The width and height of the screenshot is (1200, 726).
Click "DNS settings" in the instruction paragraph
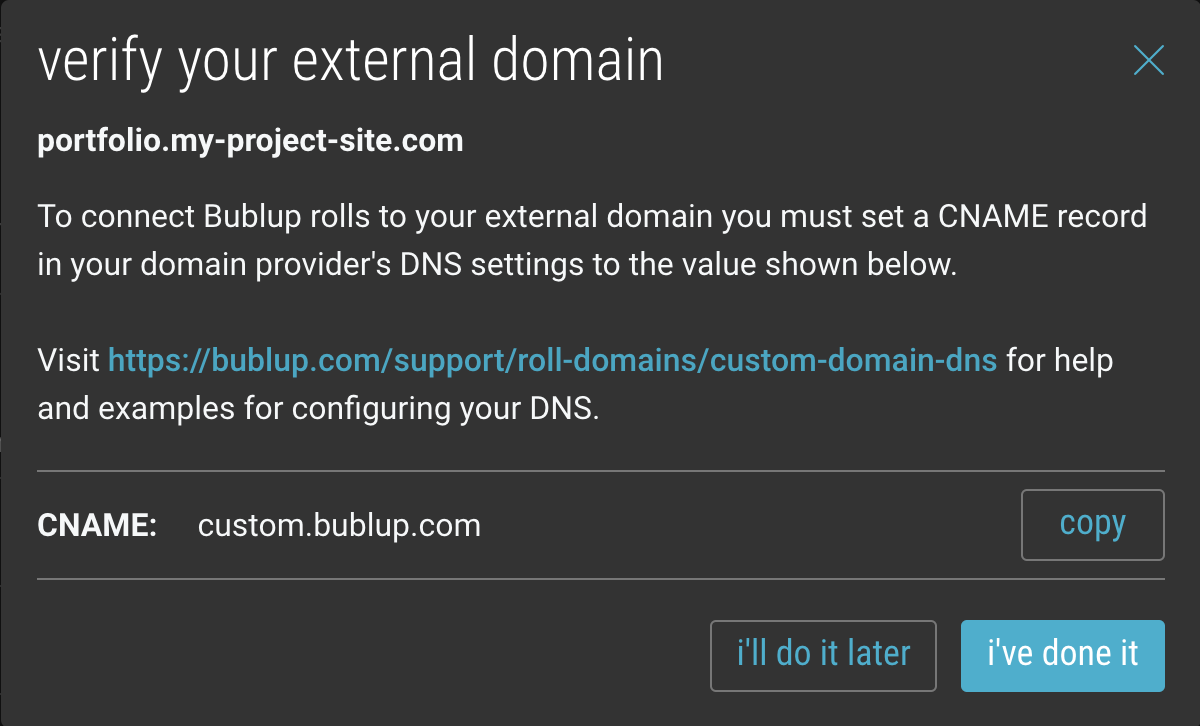(x=486, y=265)
